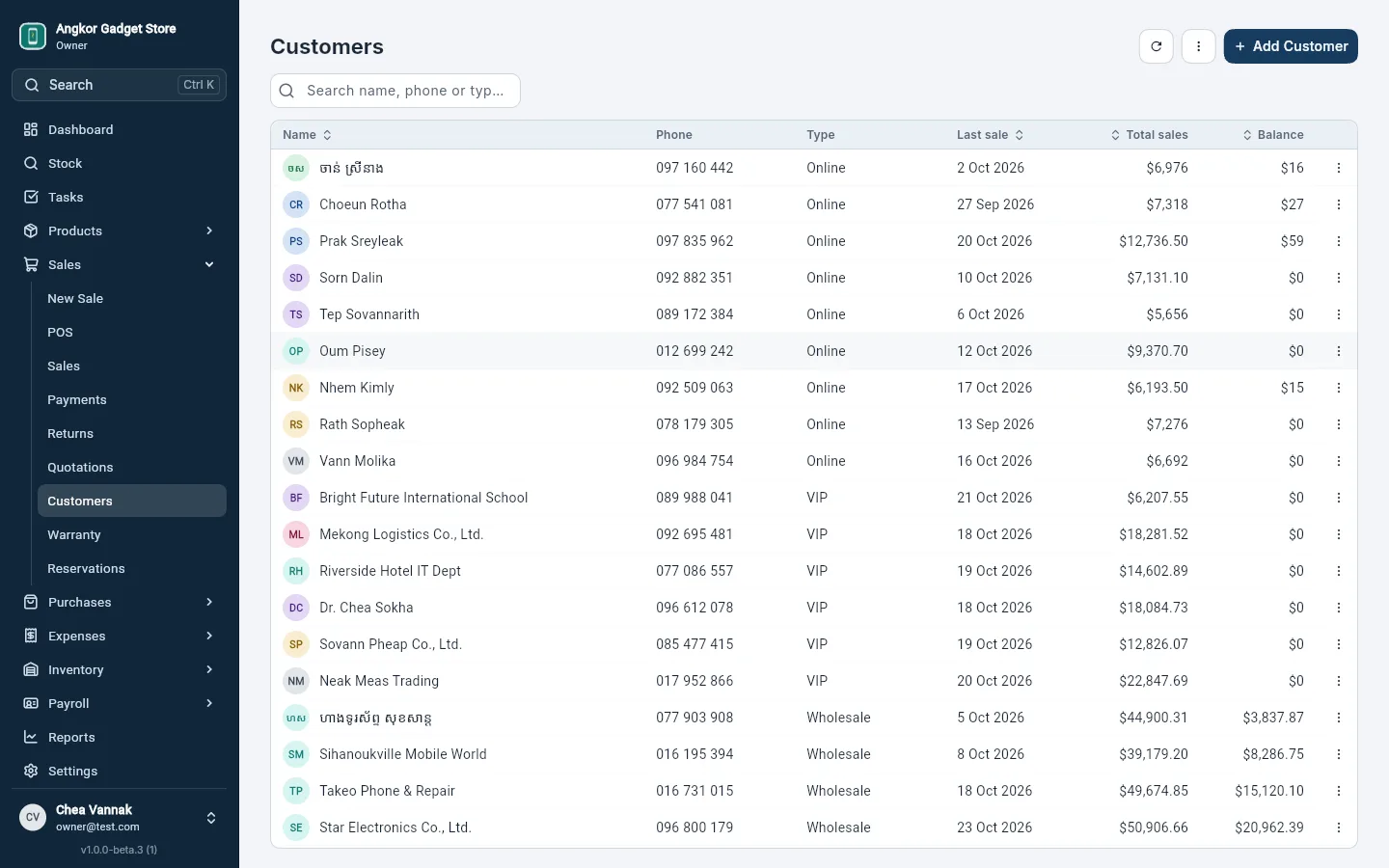Click the Settings gear icon in sidebar

[x=31, y=771]
